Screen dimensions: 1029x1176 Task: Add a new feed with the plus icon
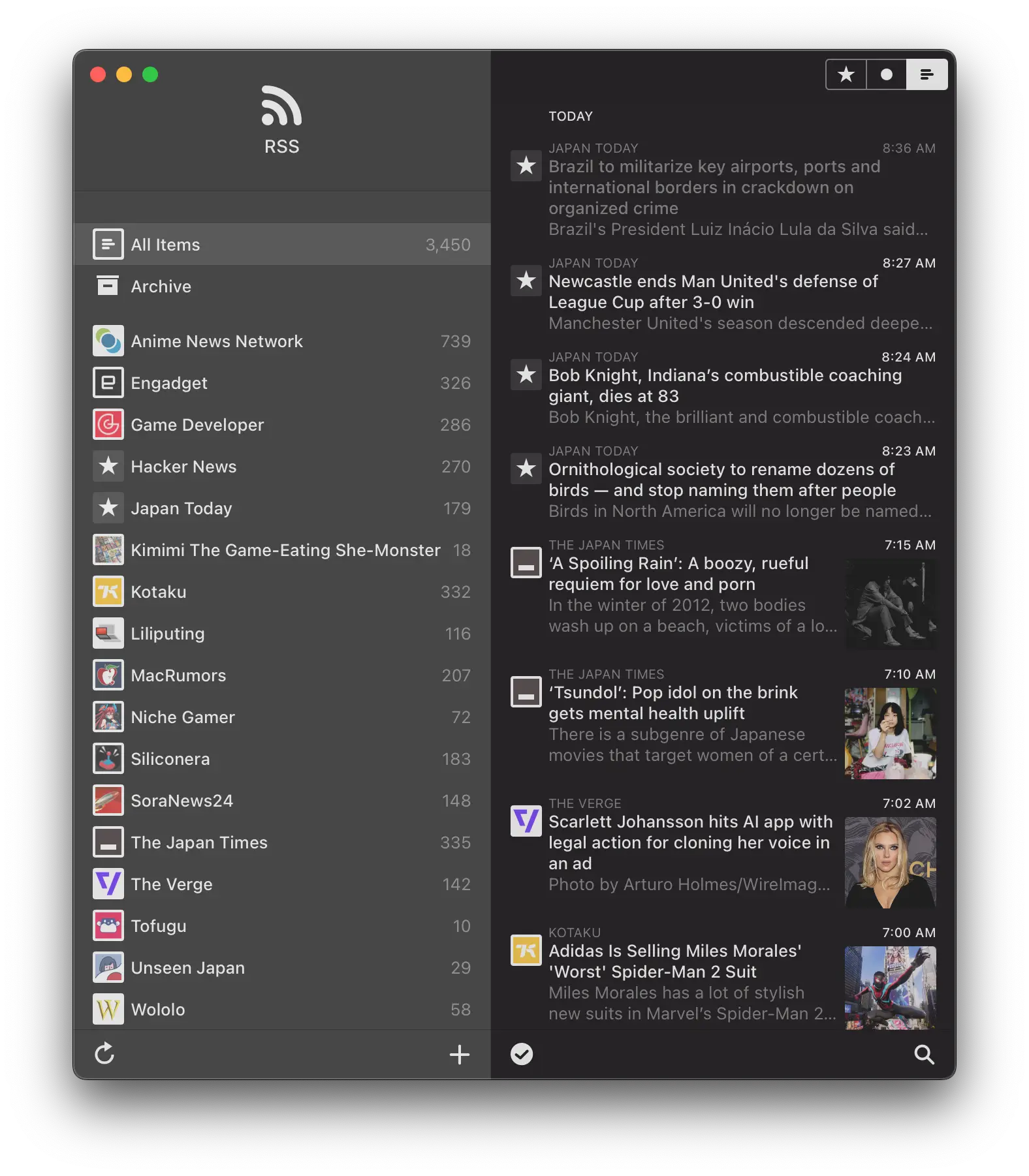coord(460,1054)
